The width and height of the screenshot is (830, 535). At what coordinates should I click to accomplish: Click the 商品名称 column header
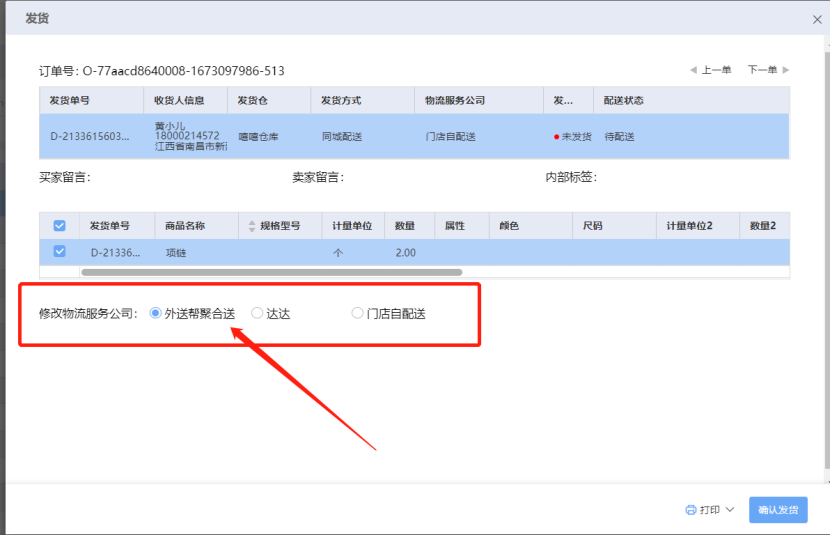(x=186, y=226)
